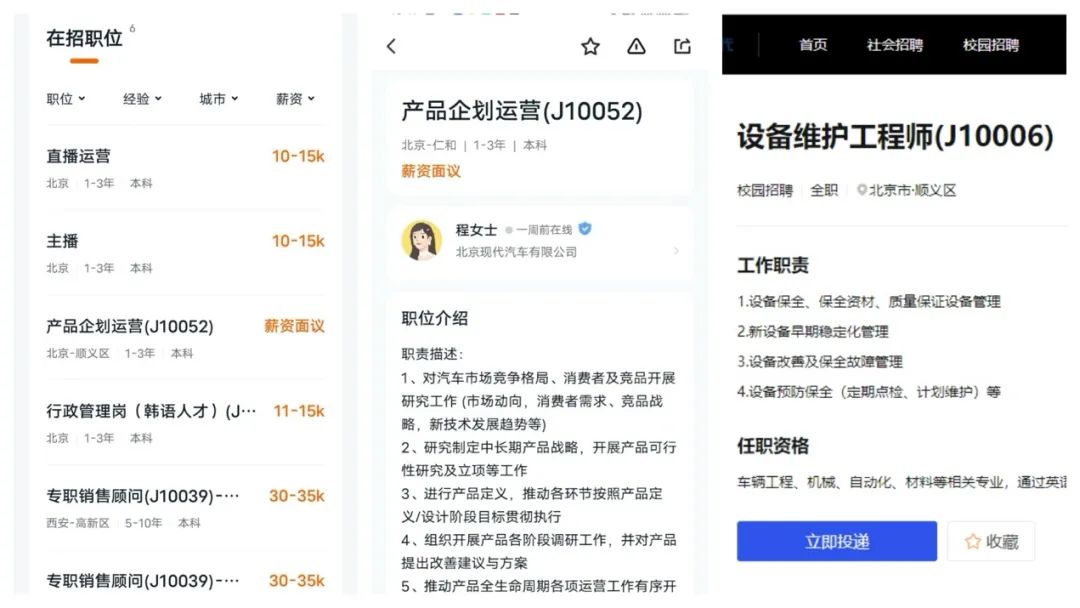Open the 薪资 filter dropdown

pyautogui.click(x=295, y=99)
